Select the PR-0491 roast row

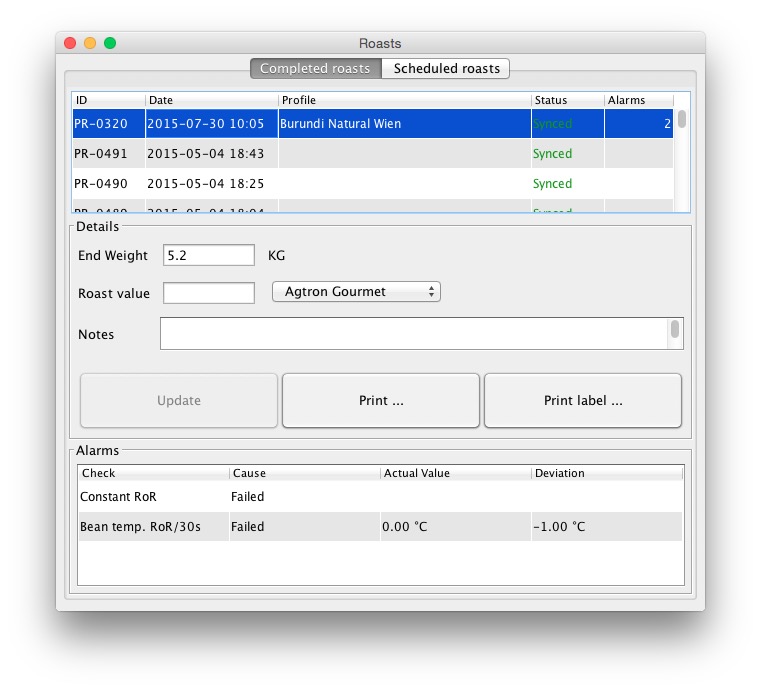click(373, 154)
